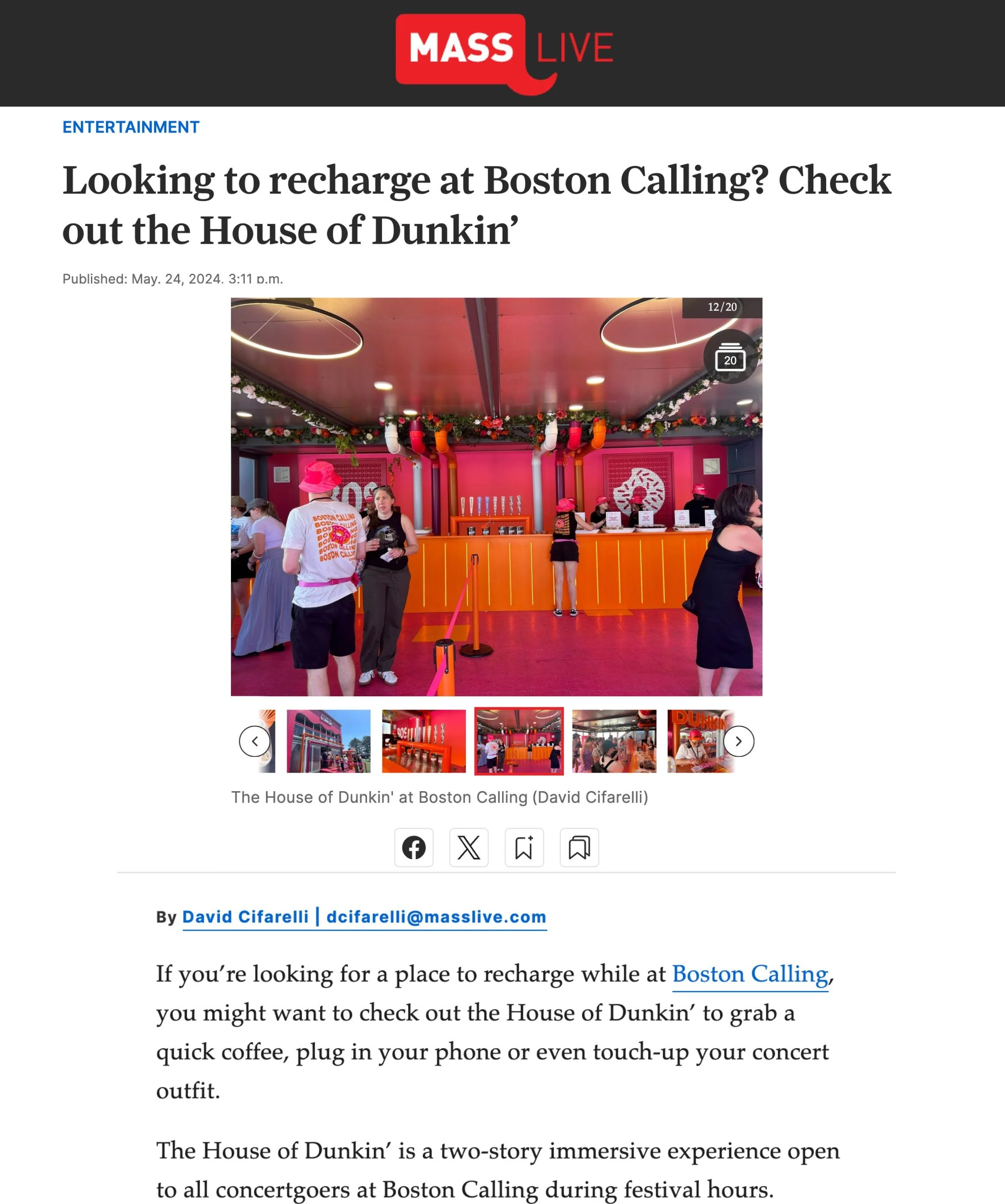Open David Cifarelli author link
The height and width of the screenshot is (1204, 1005).
click(x=246, y=917)
